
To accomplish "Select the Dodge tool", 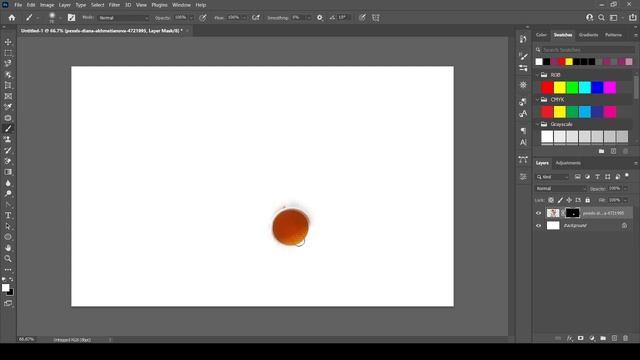I will click(x=8, y=193).
